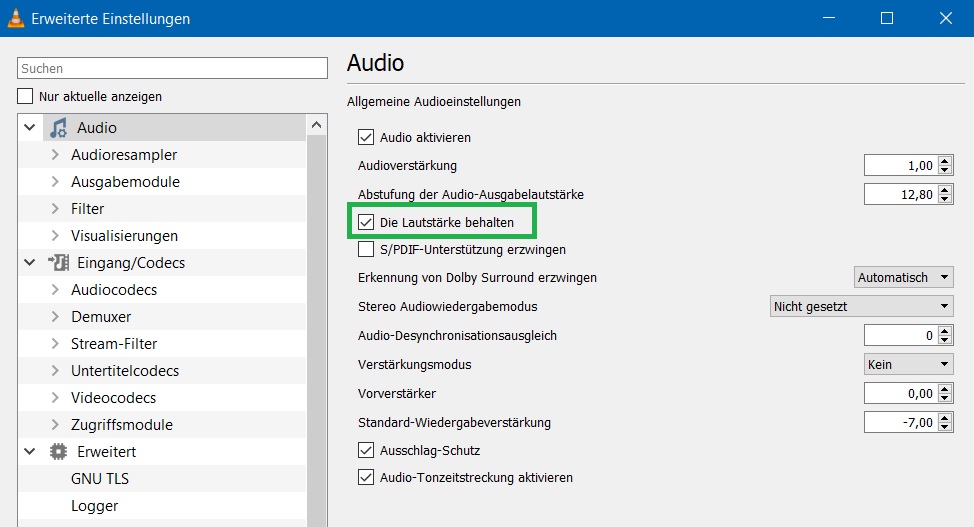
Task: Select Untertitelcodecs in the tree
Action: coord(125,371)
